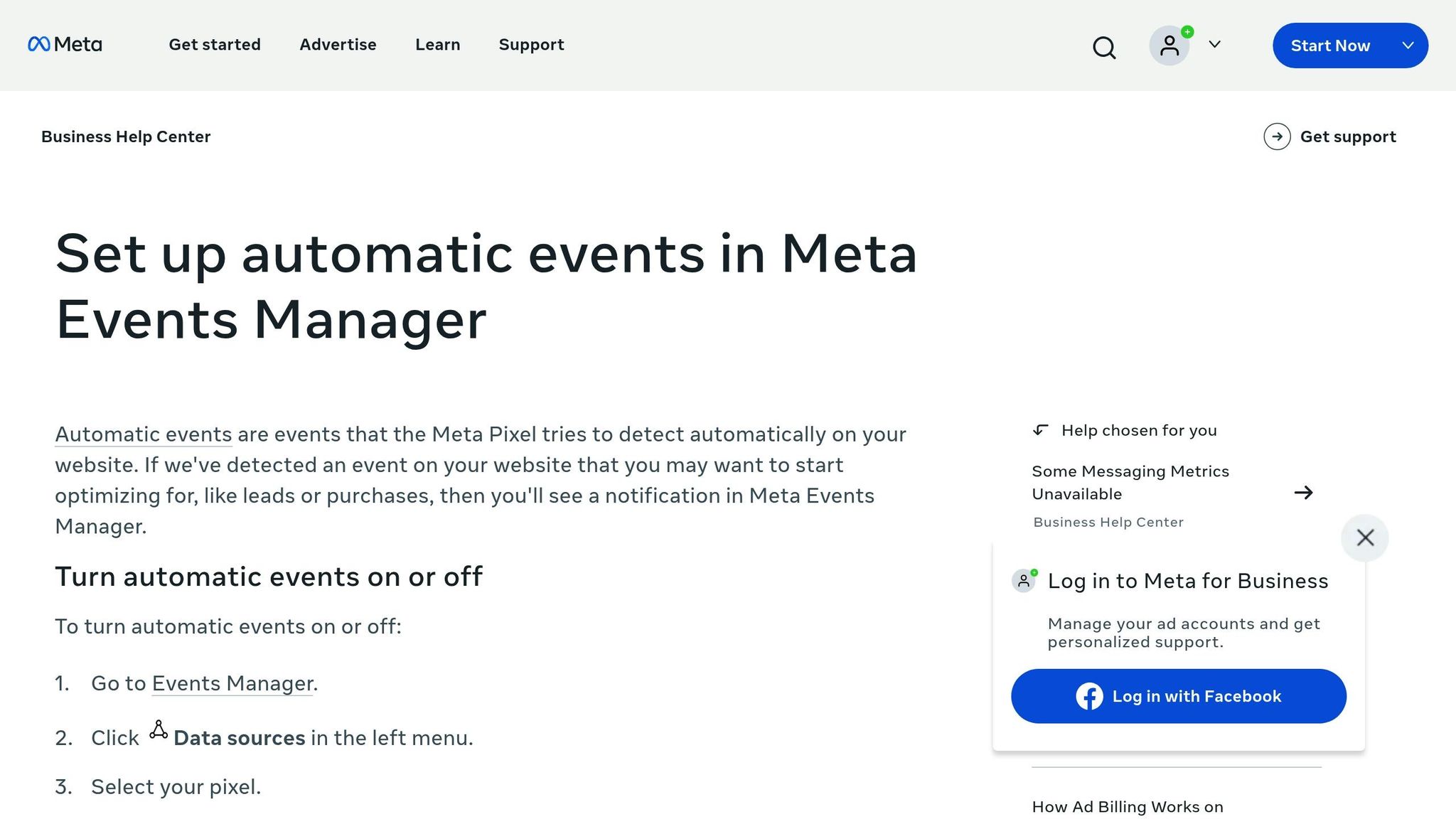Select the Support menu item
Image resolution: width=1456 pixels, height=819 pixels.
(531, 45)
